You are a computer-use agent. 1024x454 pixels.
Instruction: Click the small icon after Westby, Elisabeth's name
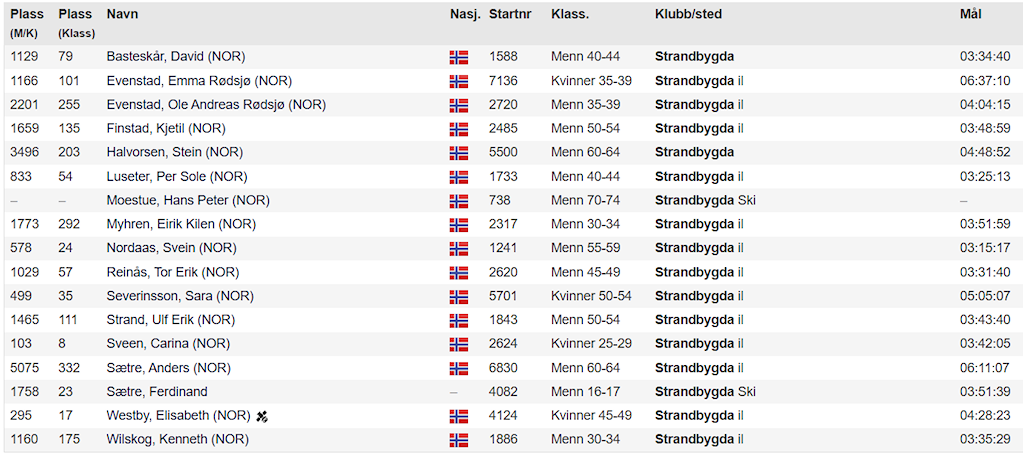click(262, 415)
